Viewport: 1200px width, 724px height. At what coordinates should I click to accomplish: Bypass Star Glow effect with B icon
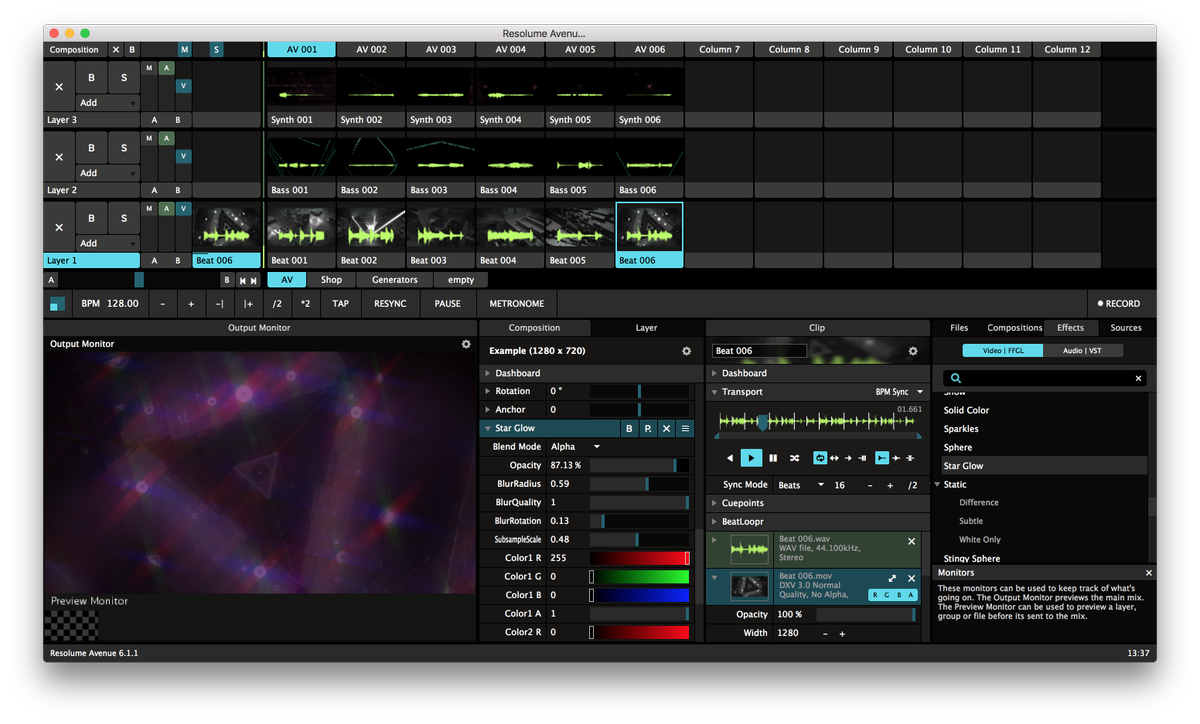point(629,428)
